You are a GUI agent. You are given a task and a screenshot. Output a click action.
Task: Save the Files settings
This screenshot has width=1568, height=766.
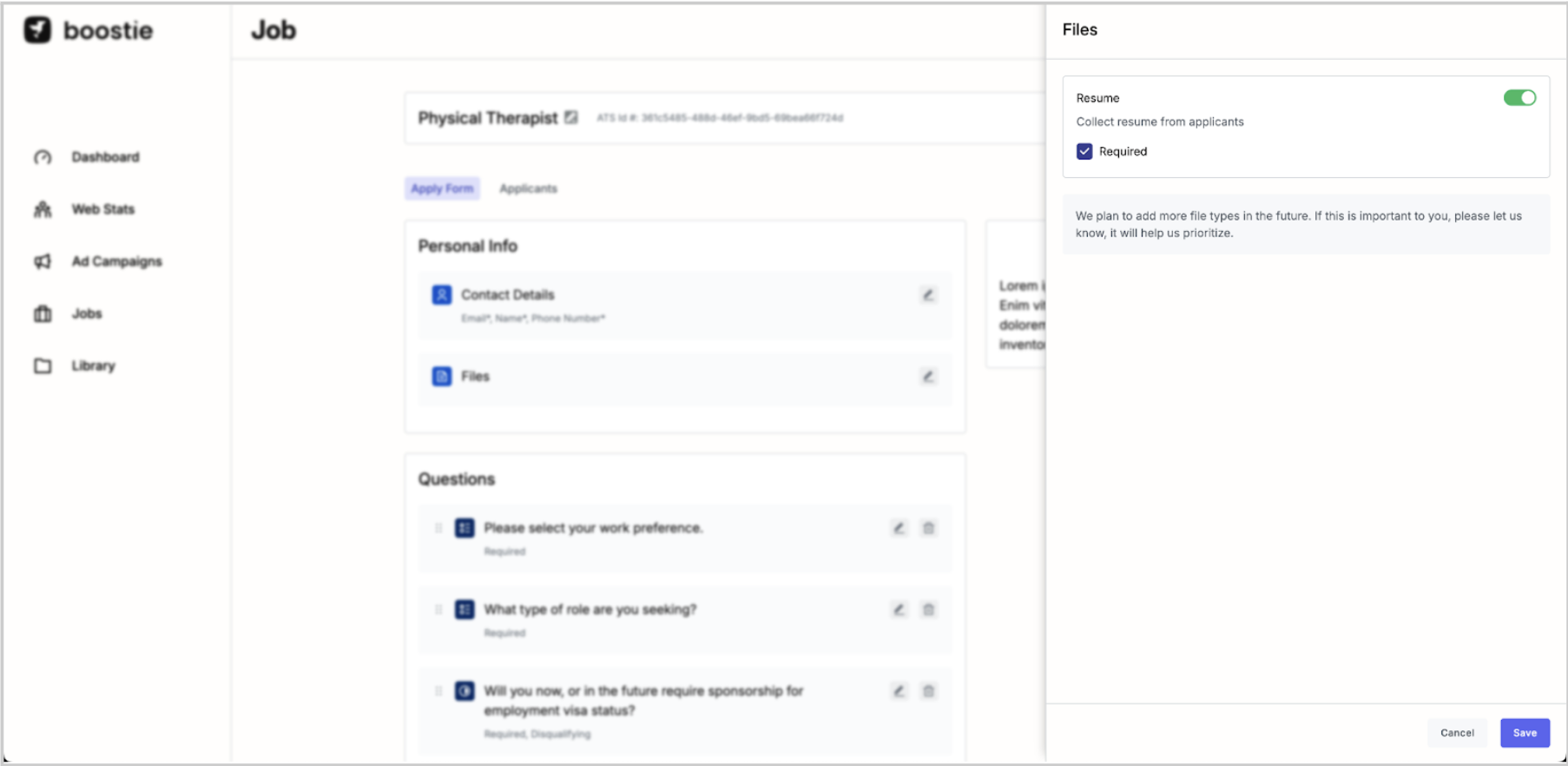tap(1525, 733)
